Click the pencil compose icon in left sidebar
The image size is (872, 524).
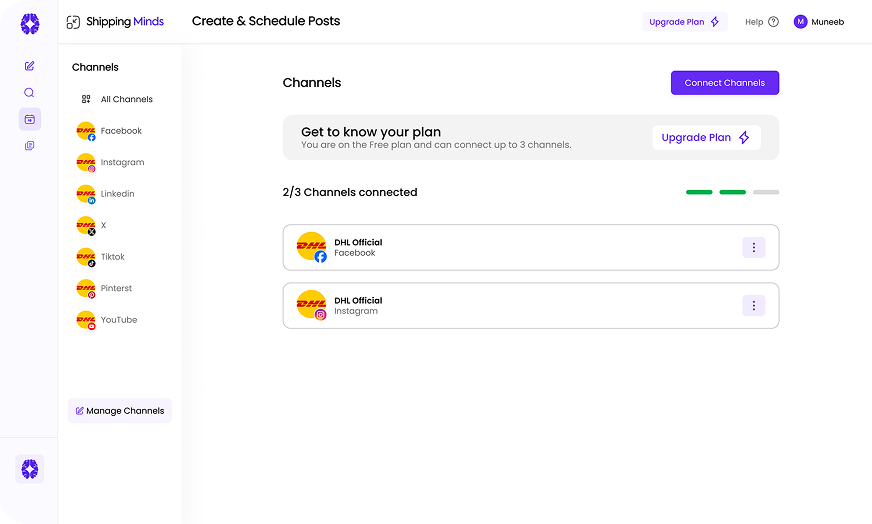click(x=30, y=66)
